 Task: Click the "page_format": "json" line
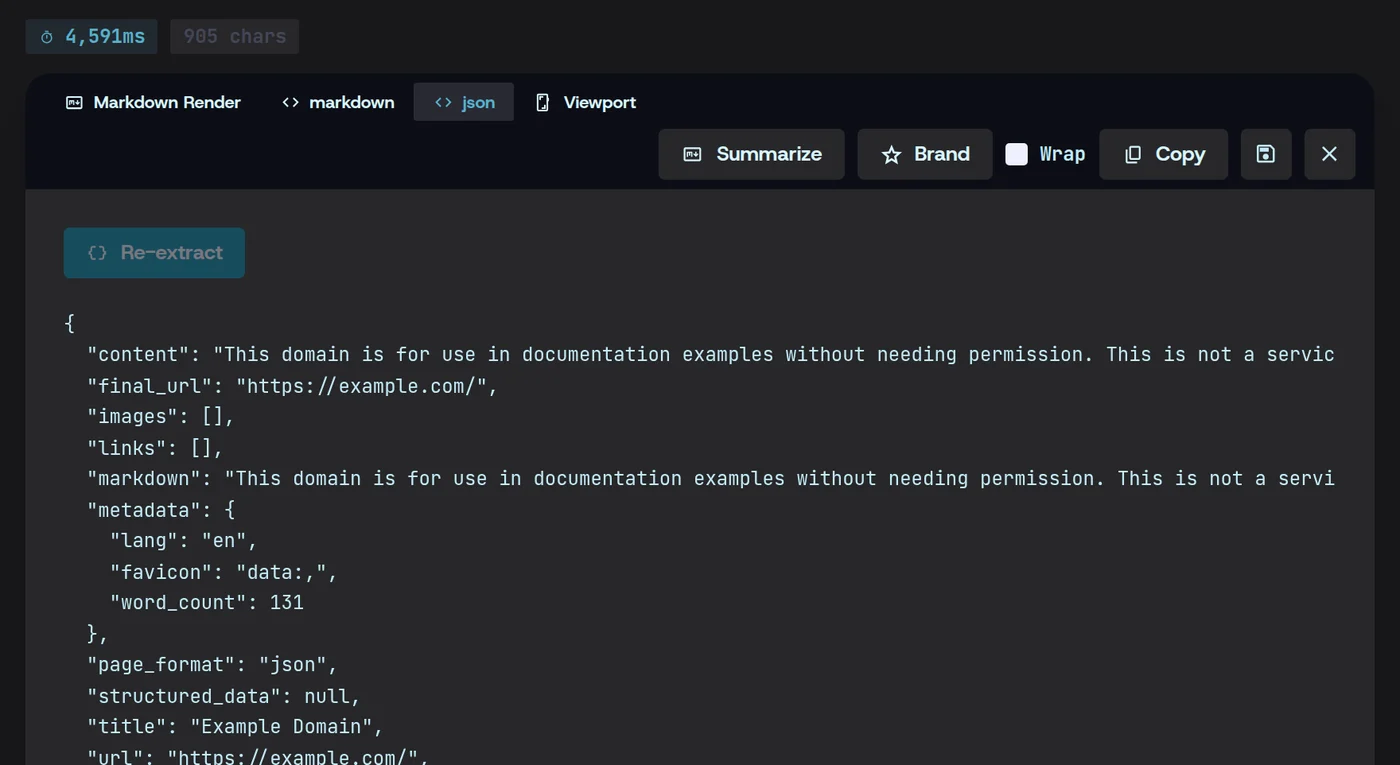(212, 665)
